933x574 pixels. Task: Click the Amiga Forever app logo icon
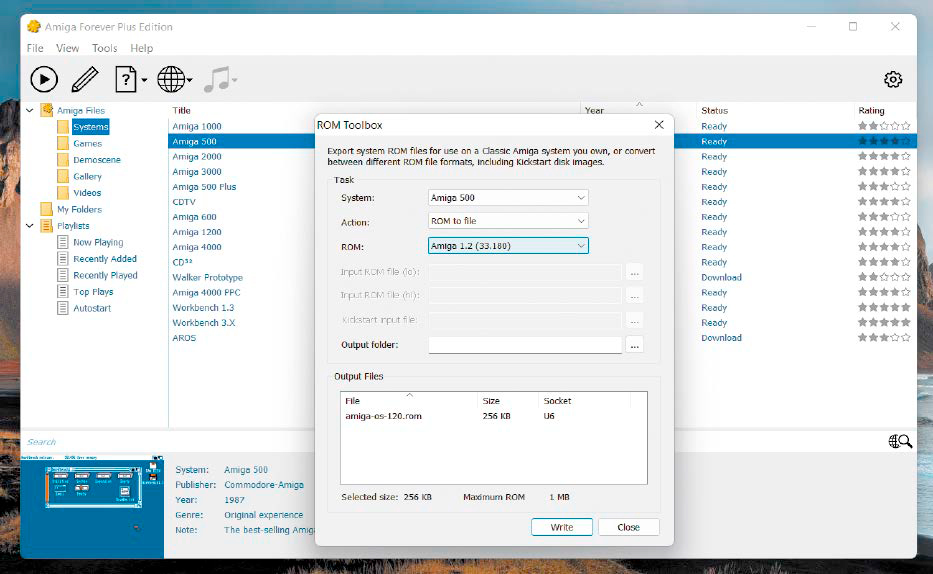[34, 27]
